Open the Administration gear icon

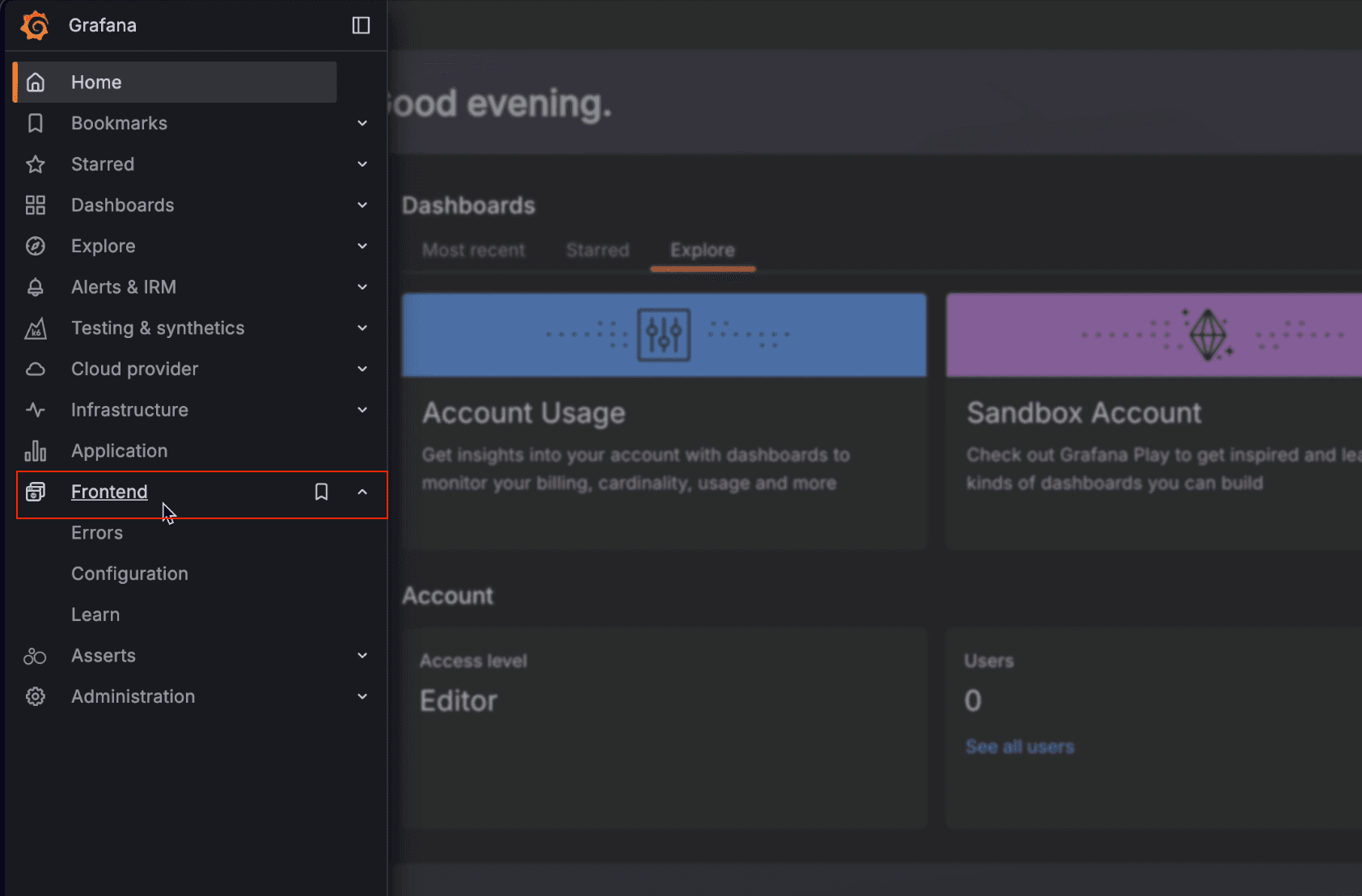tap(36, 696)
